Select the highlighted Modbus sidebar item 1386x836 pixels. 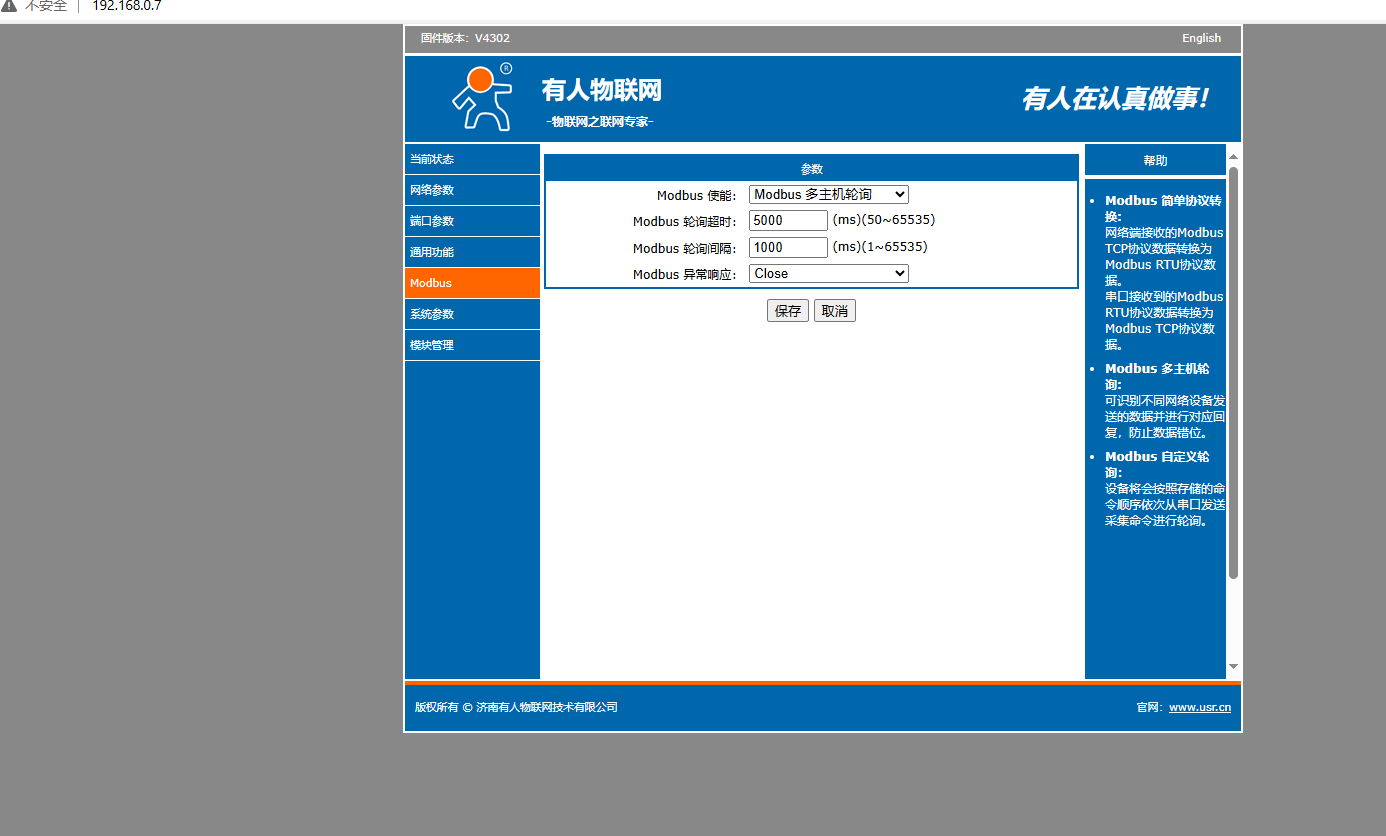pyautogui.click(x=472, y=283)
